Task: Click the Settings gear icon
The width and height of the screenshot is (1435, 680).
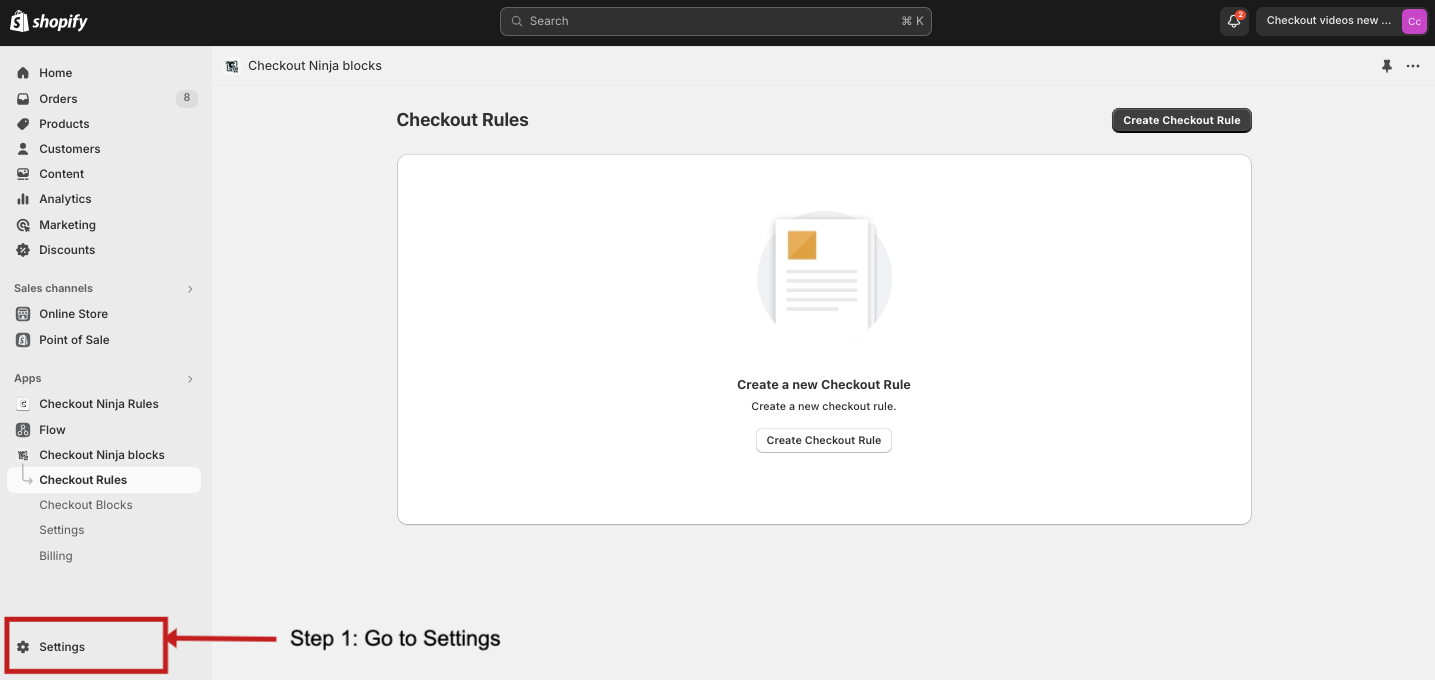Action: (23, 647)
